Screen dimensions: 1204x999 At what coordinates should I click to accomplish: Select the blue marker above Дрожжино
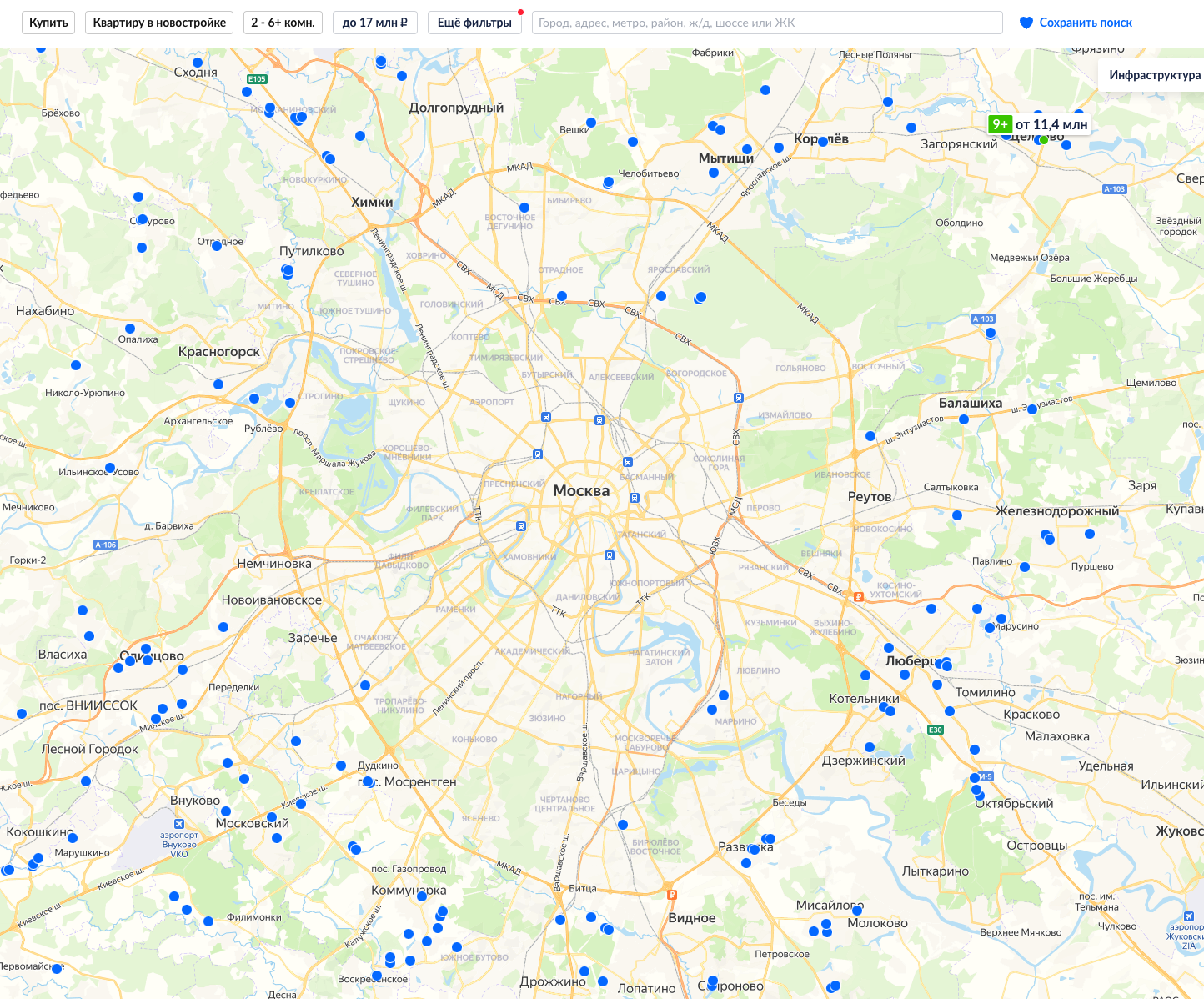[x=584, y=971]
